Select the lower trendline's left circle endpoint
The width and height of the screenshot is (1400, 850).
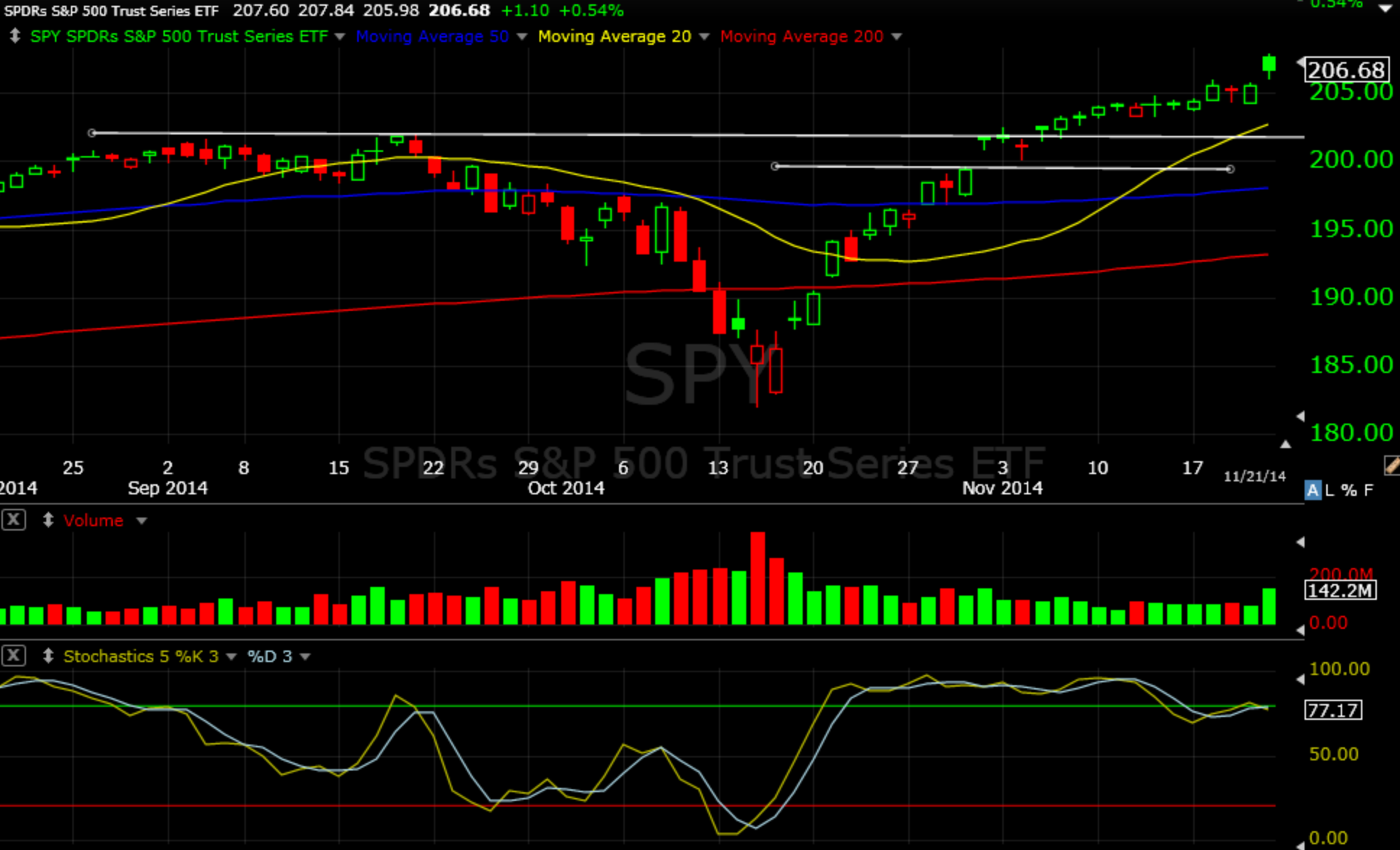(x=775, y=166)
